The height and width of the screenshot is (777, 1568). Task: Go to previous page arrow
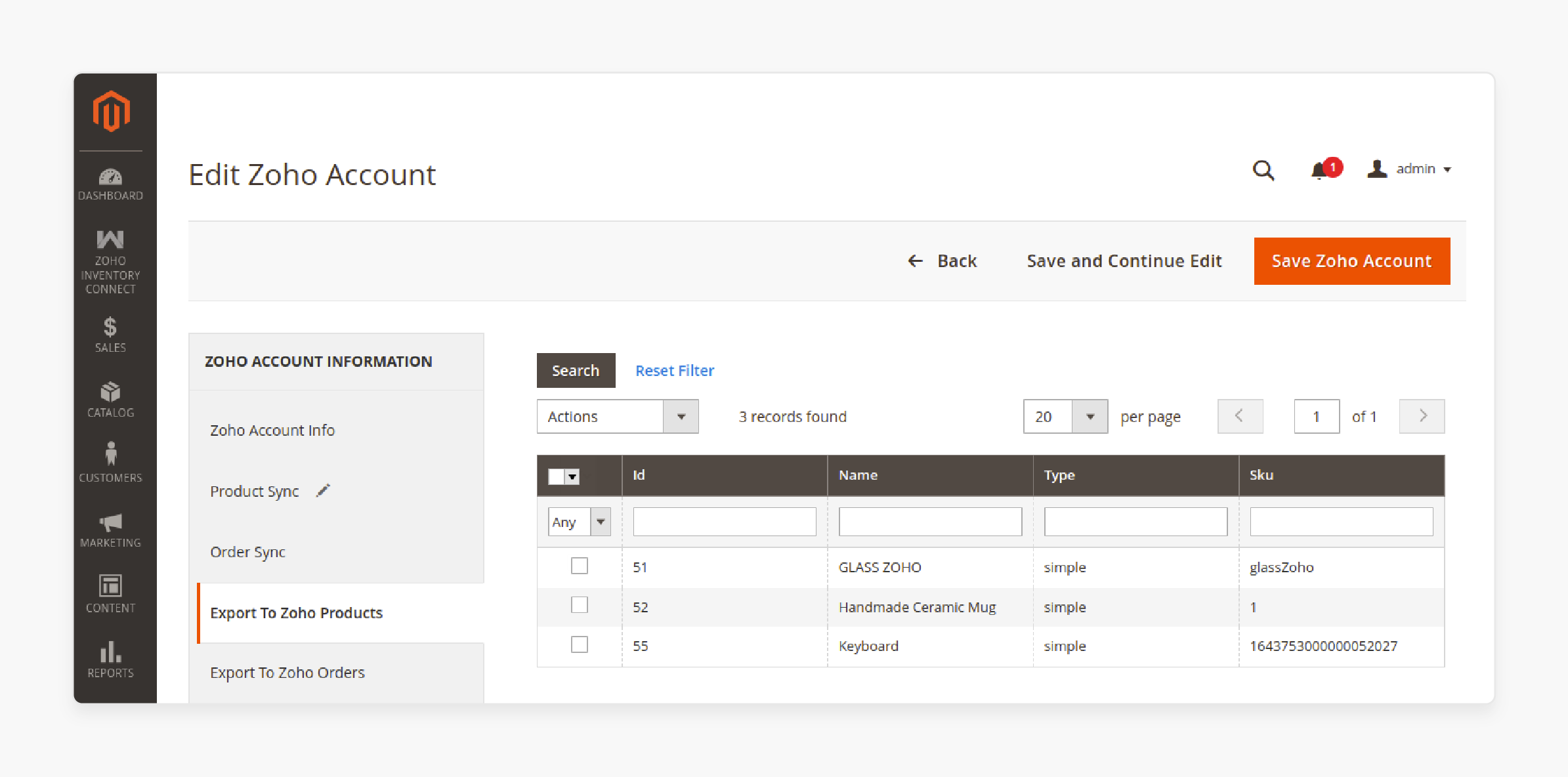1240,417
